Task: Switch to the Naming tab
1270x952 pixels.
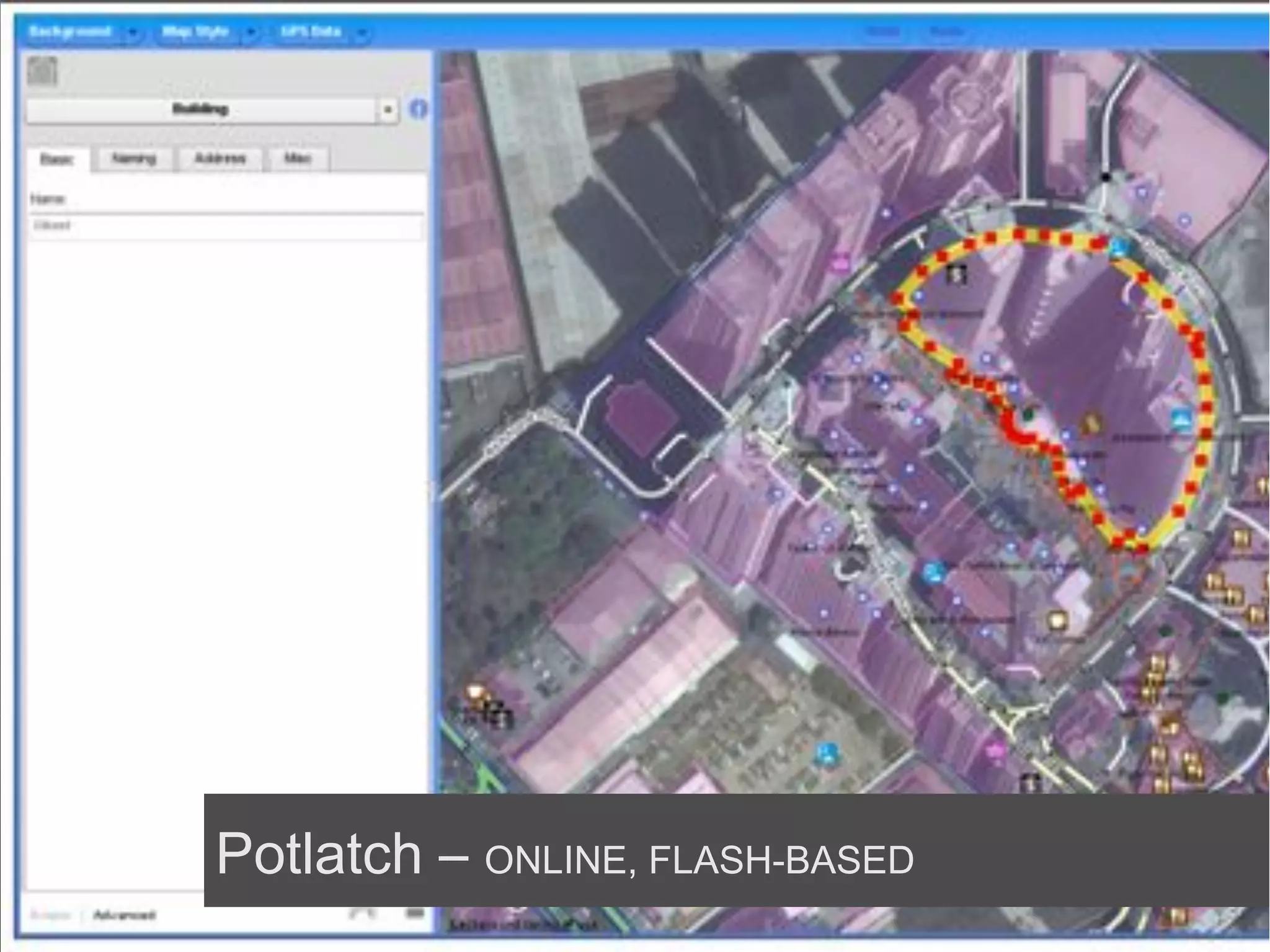Action: point(134,159)
